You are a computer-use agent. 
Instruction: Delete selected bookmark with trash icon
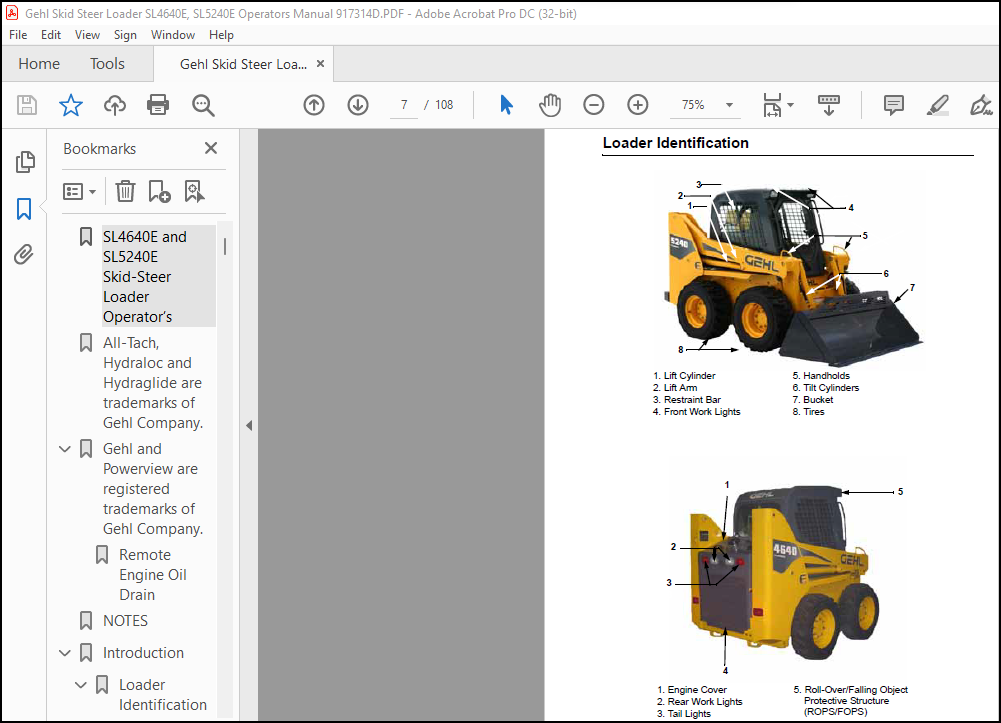coord(125,191)
